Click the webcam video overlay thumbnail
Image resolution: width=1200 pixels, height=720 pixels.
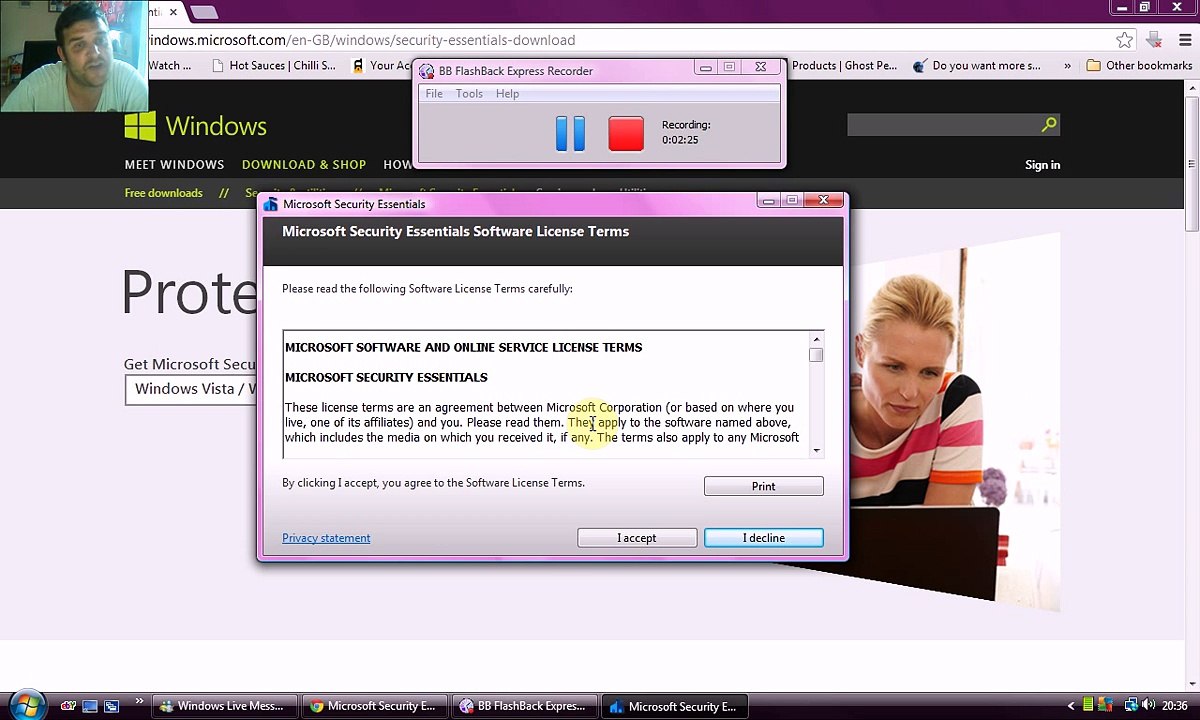pyautogui.click(x=74, y=55)
